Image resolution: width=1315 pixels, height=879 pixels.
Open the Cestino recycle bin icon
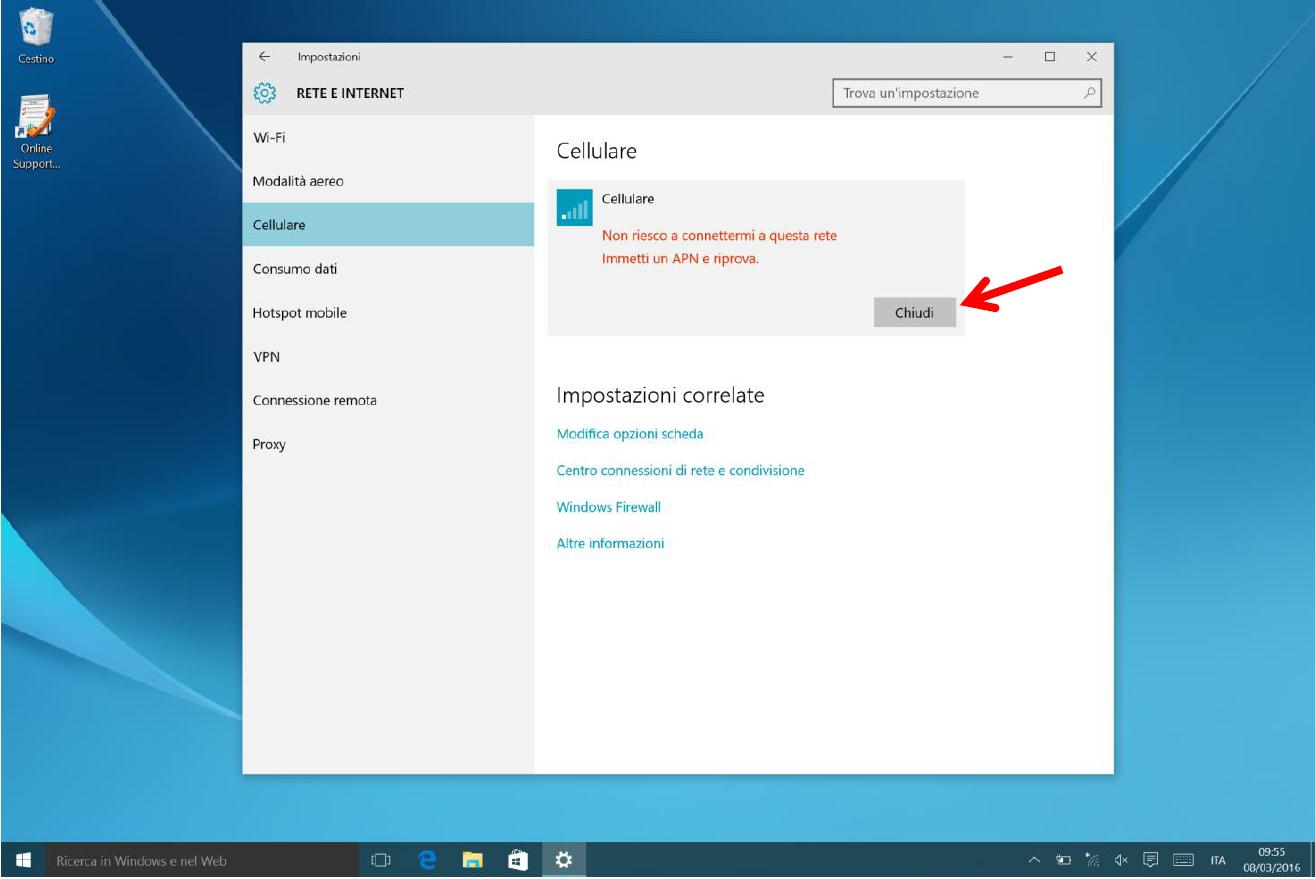click(x=36, y=35)
